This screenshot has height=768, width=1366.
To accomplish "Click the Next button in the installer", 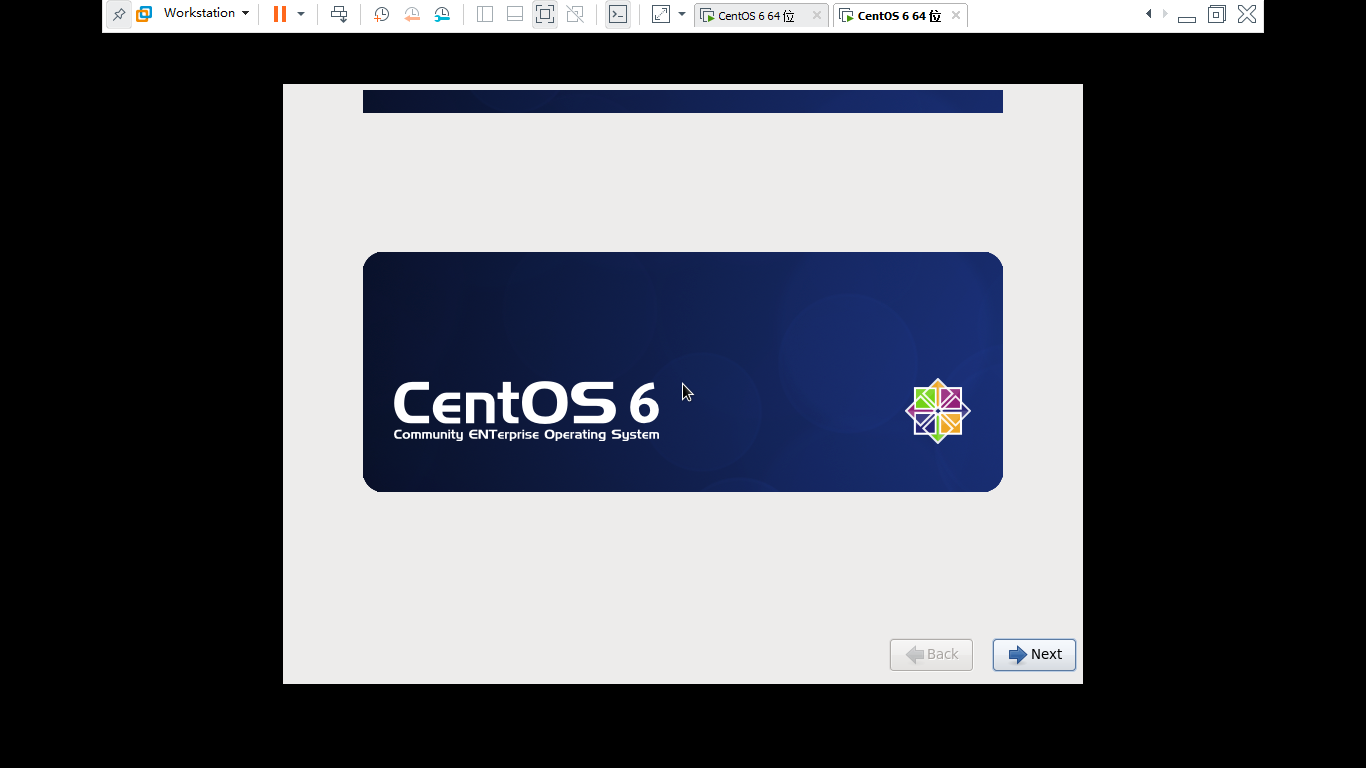I will point(1034,655).
